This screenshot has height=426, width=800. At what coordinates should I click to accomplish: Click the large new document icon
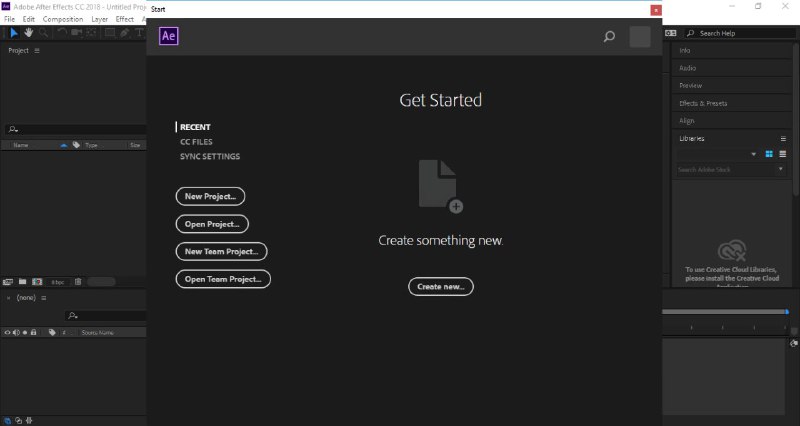pos(440,186)
